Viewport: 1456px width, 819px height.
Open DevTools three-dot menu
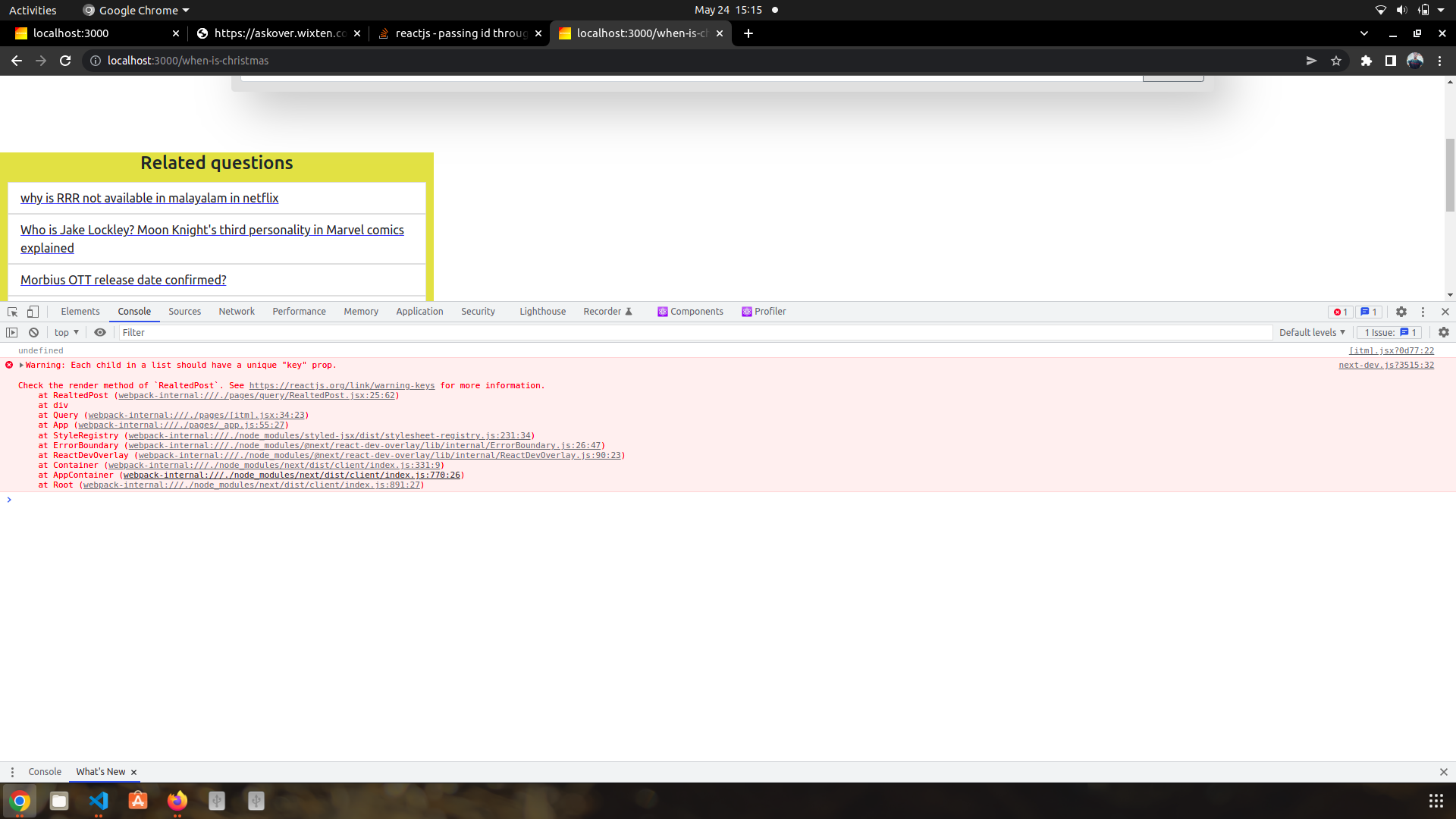pyautogui.click(x=1423, y=312)
